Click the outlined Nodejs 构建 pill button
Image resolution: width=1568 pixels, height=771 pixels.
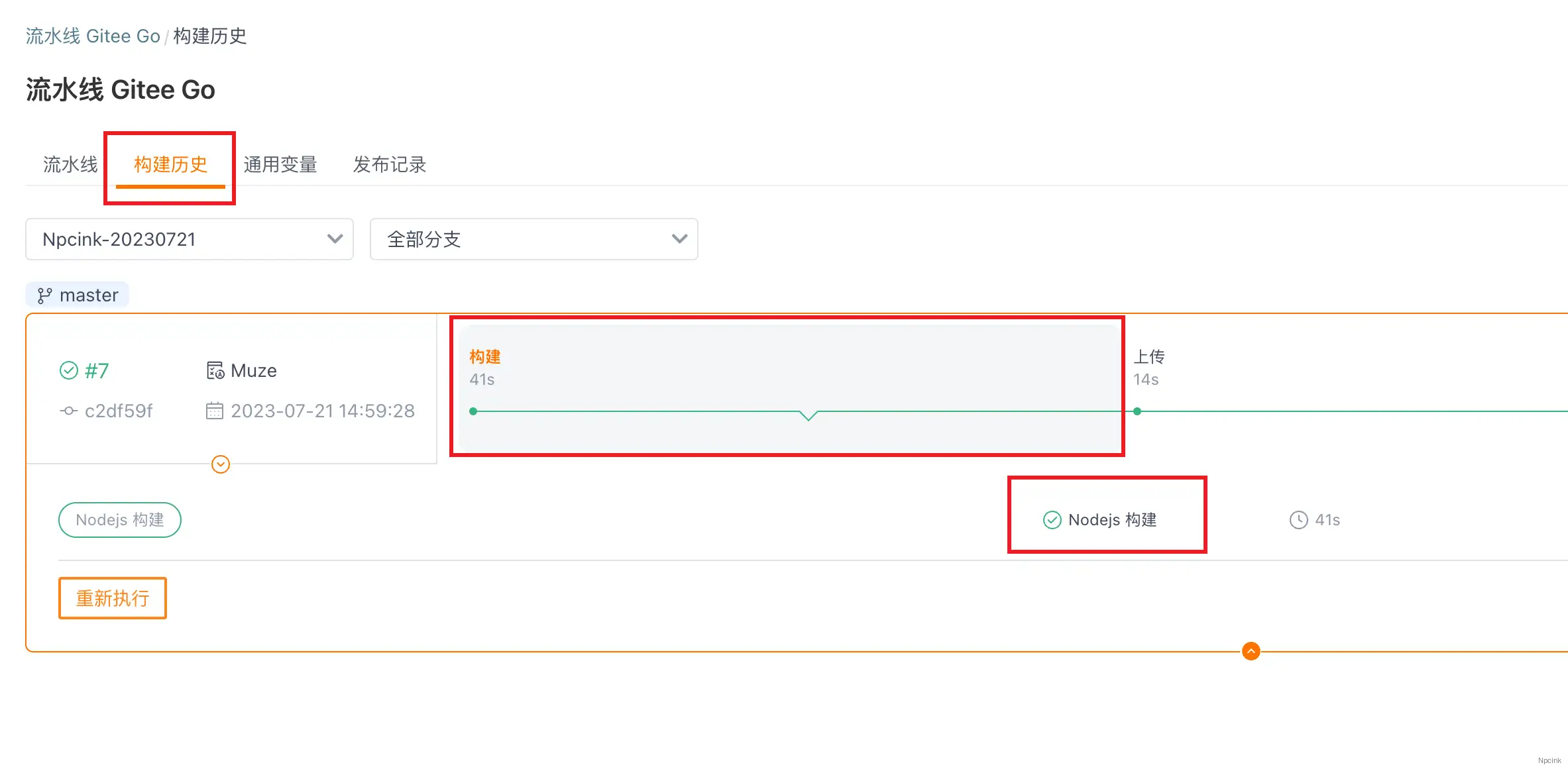pyautogui.click(x=120, y=520)
